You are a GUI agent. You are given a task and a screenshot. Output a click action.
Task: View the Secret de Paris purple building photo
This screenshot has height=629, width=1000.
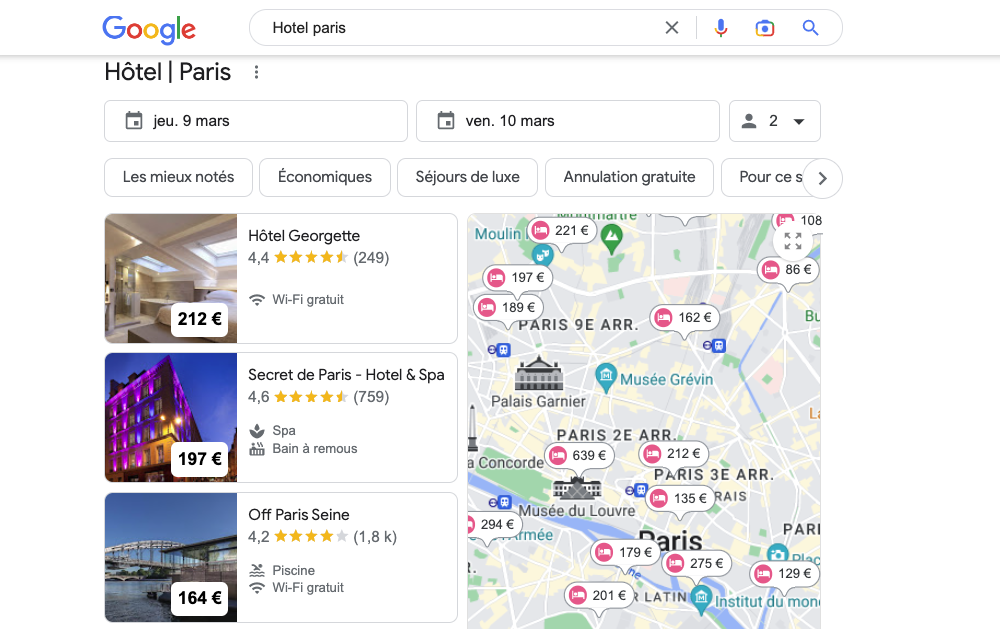coord(171,417)
